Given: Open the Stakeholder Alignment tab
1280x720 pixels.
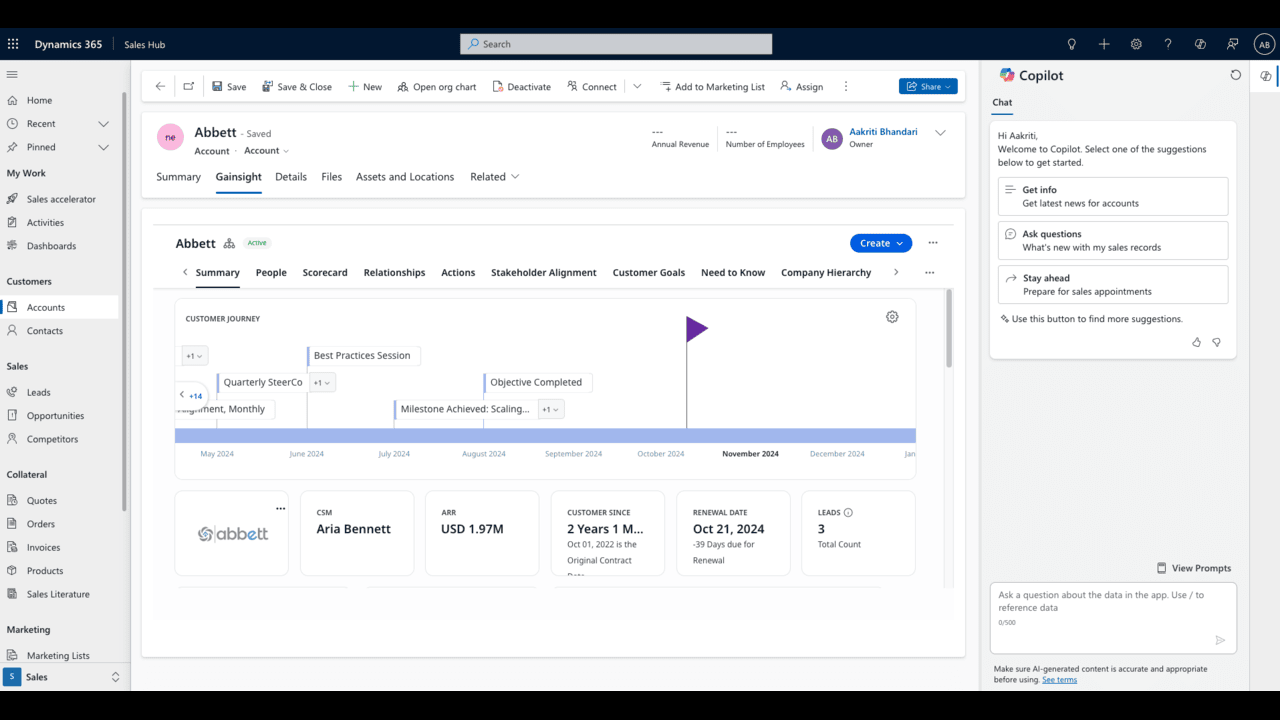Looking at the screenshot, I should coord(543,272).
